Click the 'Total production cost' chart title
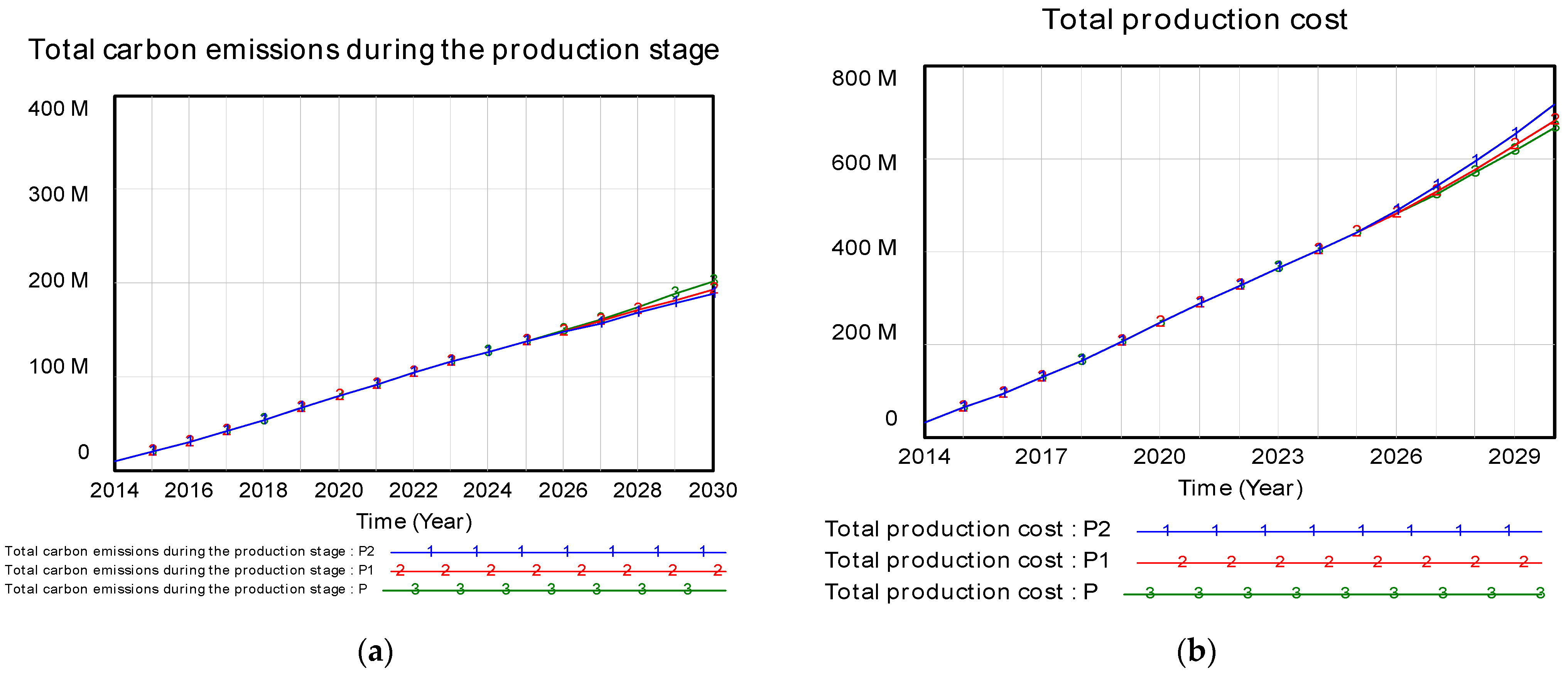This screenshot has width=1568, height=678. [1195, 20]
